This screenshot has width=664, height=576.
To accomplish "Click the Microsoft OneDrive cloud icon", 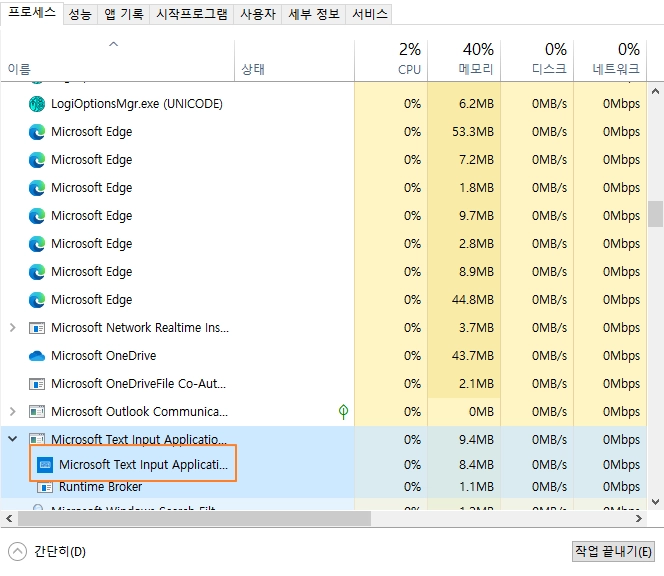I will point(37,356).
